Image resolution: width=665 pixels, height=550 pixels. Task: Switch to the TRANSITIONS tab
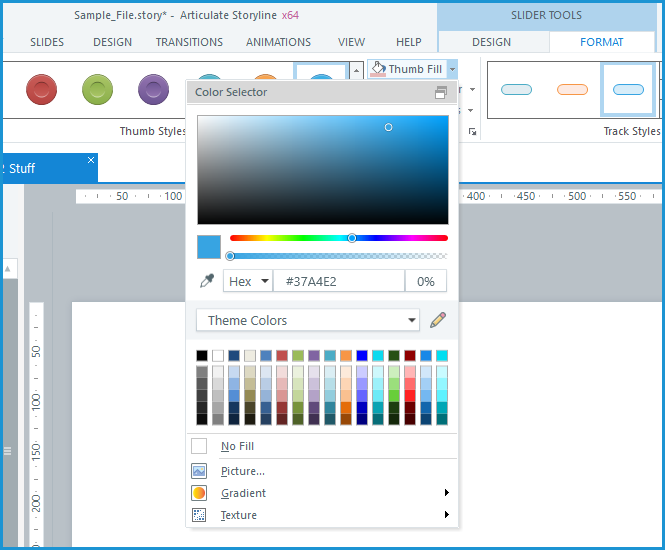point(189,42)
